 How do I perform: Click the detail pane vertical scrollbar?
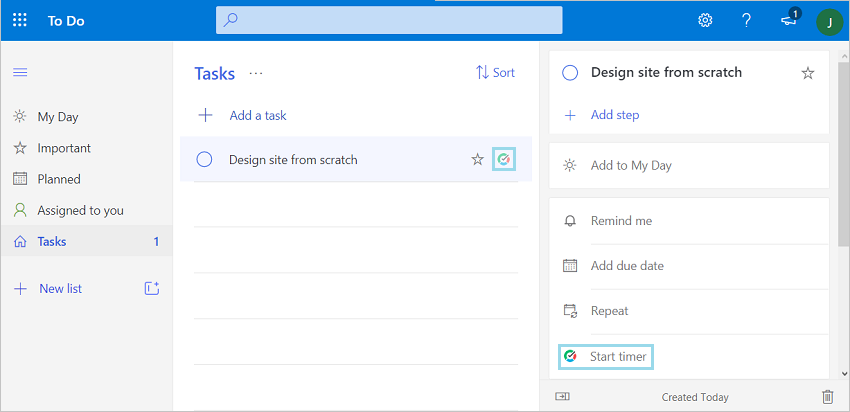(x=843, y=154)
